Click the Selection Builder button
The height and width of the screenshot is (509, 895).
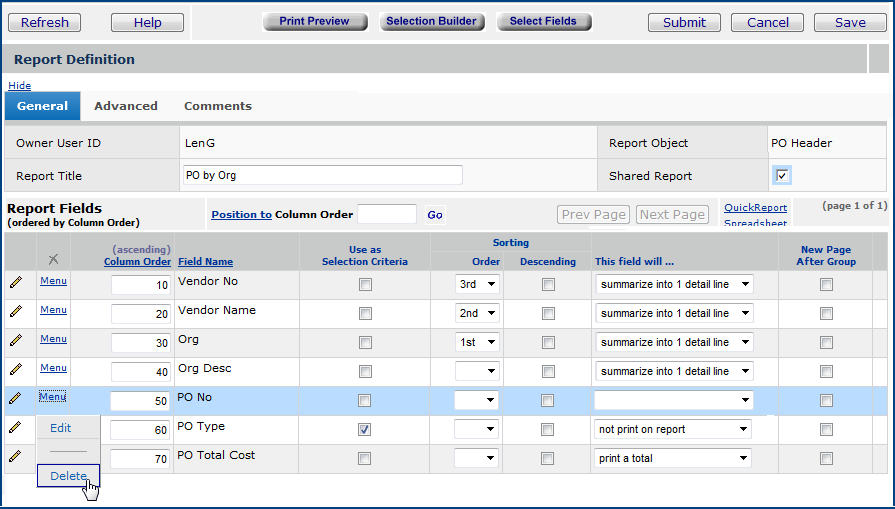coord(431,21)
